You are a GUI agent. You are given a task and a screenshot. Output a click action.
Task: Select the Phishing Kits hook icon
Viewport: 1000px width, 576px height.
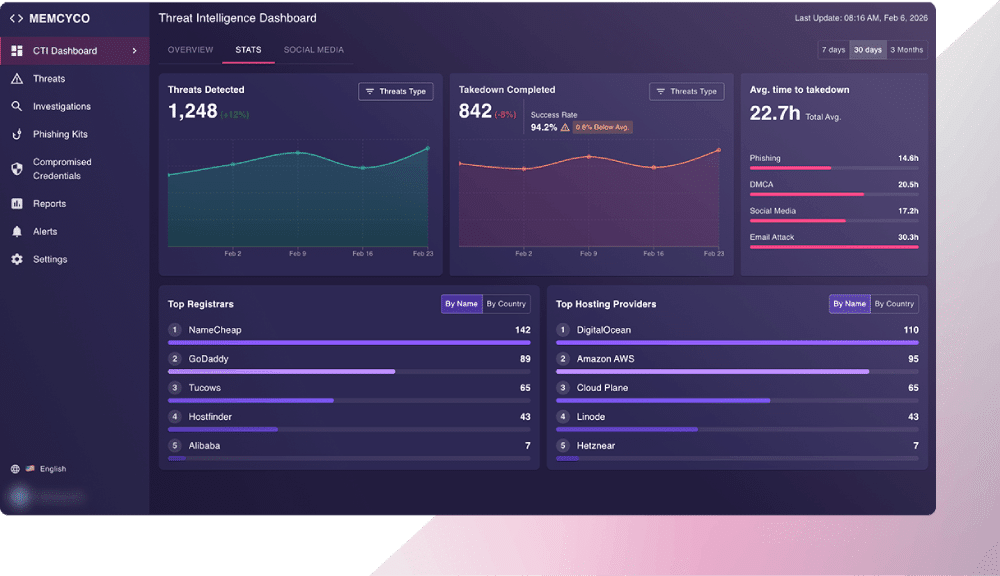17,134
